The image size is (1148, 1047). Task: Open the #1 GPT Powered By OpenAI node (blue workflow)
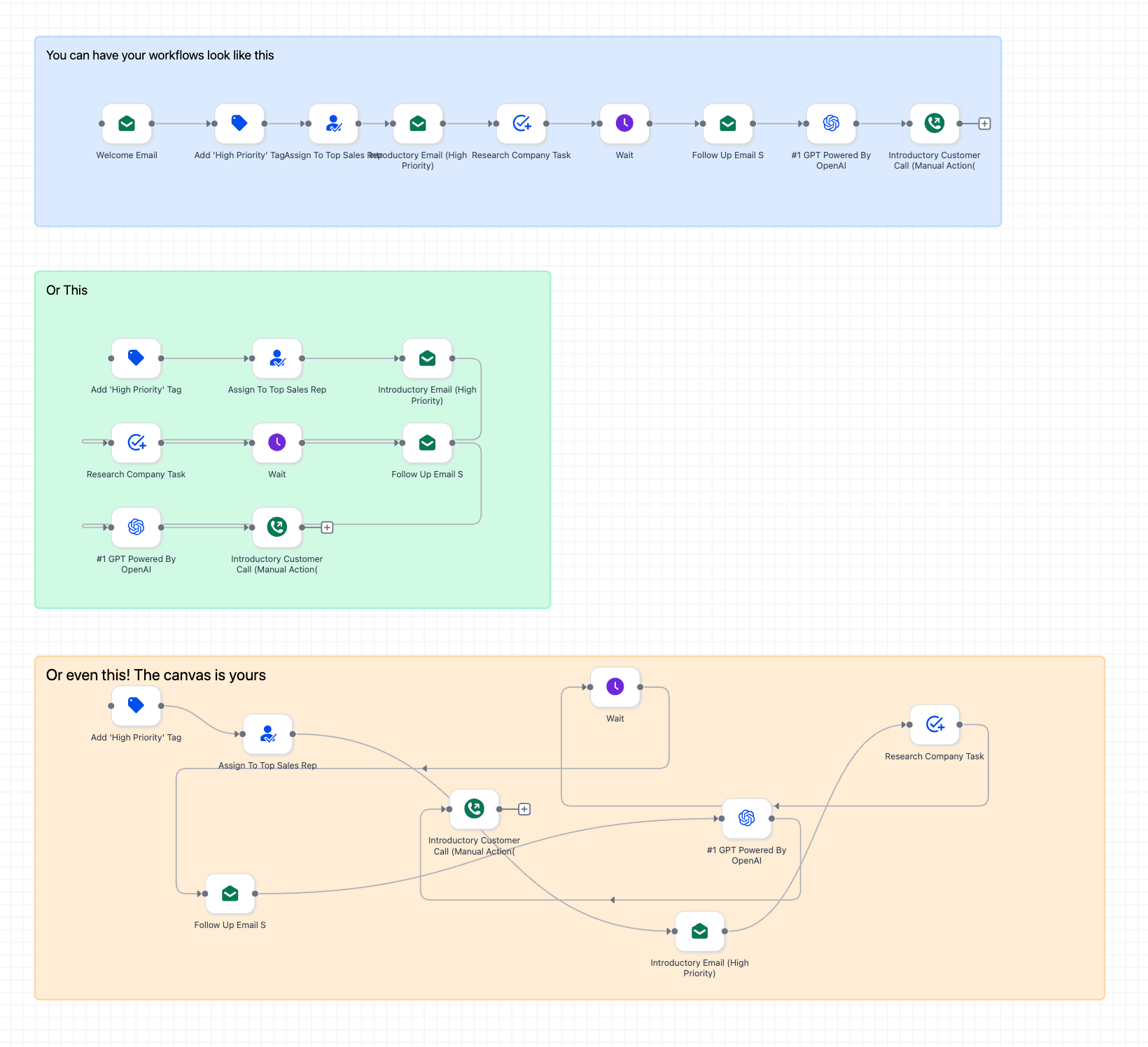(831, 123)
